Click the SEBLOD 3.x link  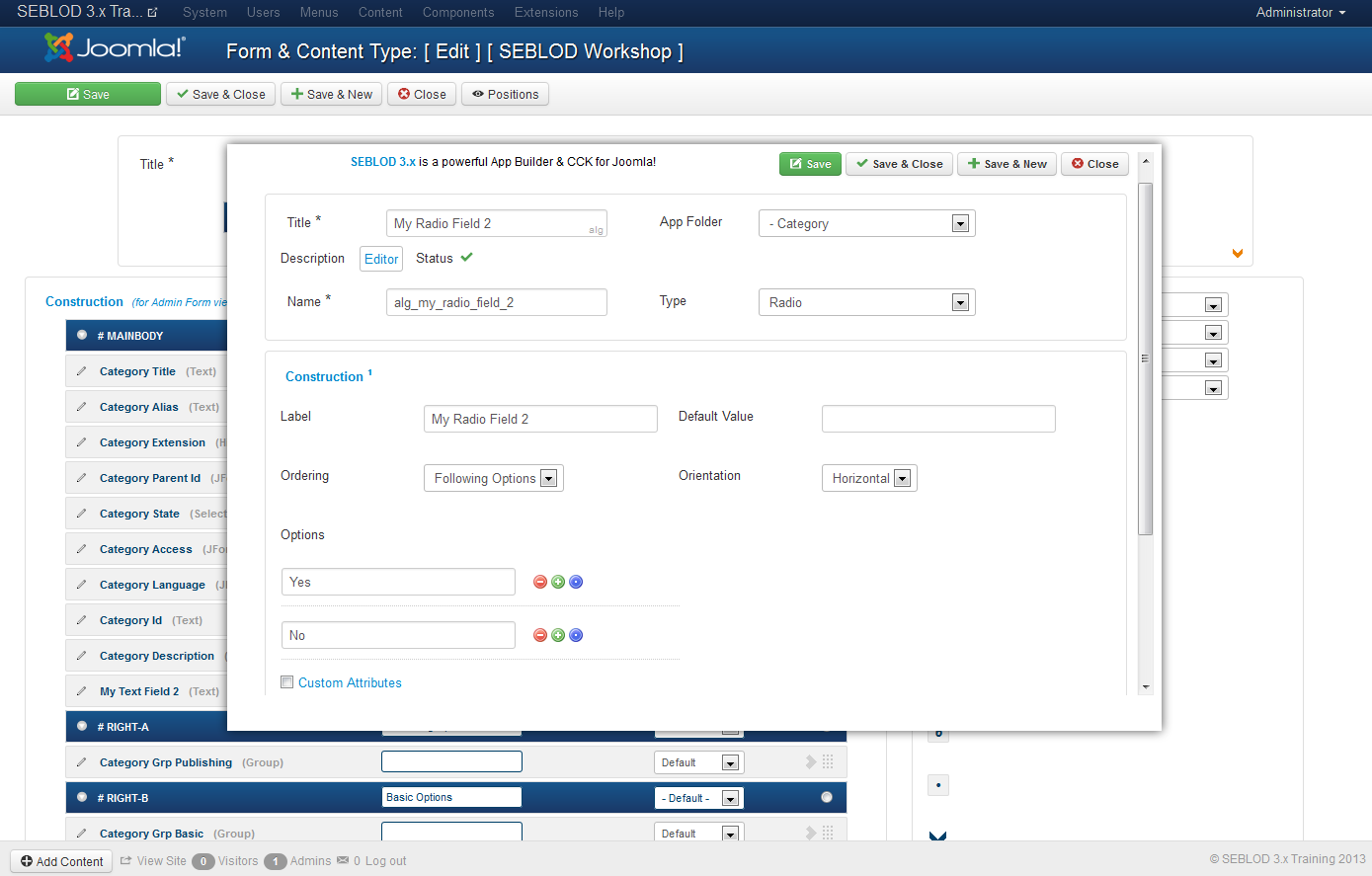(383, 161)
